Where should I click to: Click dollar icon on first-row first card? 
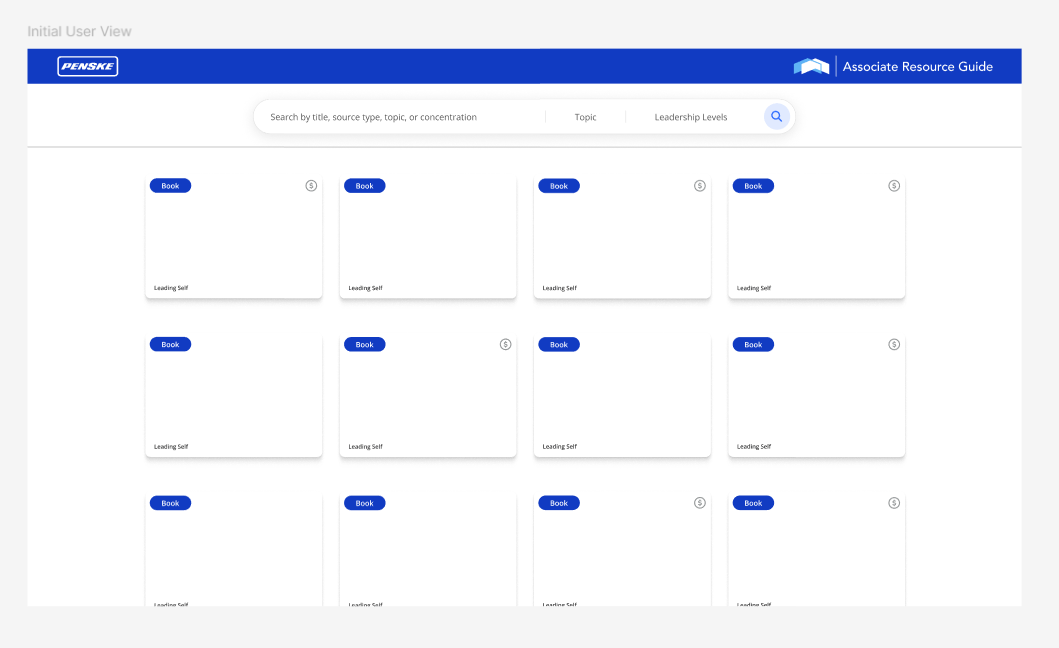[x=311, y=186]
